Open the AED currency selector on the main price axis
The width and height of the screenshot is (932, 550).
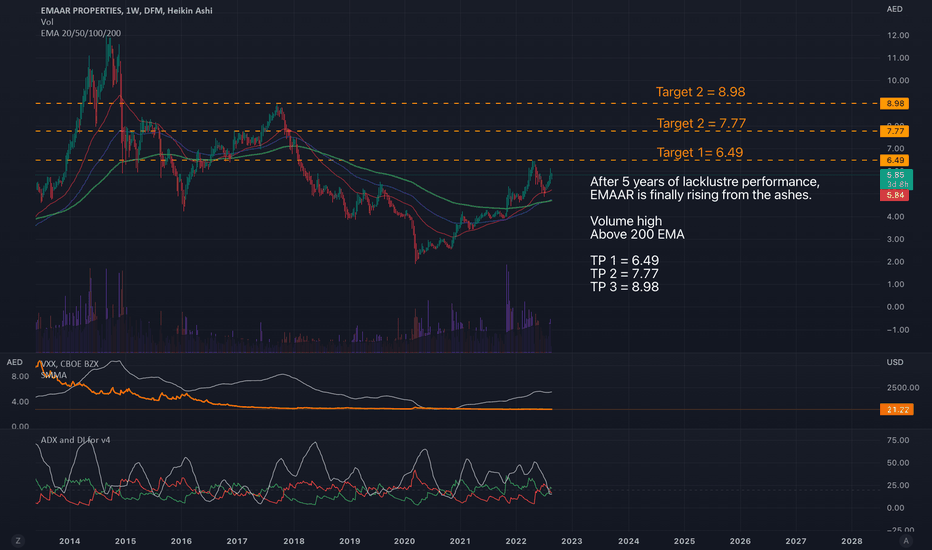(x=895, y=9)
